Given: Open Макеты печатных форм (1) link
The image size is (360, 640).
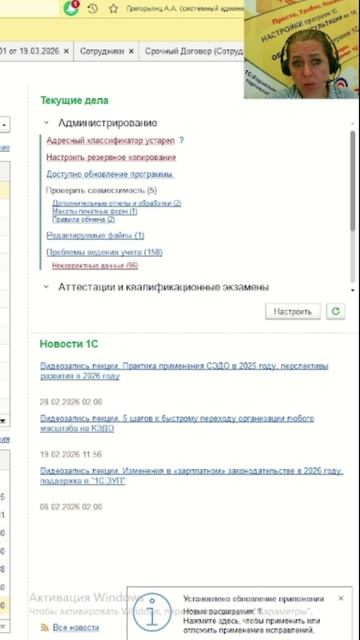Looking at the screenshot, I should (x=95, y=211).
